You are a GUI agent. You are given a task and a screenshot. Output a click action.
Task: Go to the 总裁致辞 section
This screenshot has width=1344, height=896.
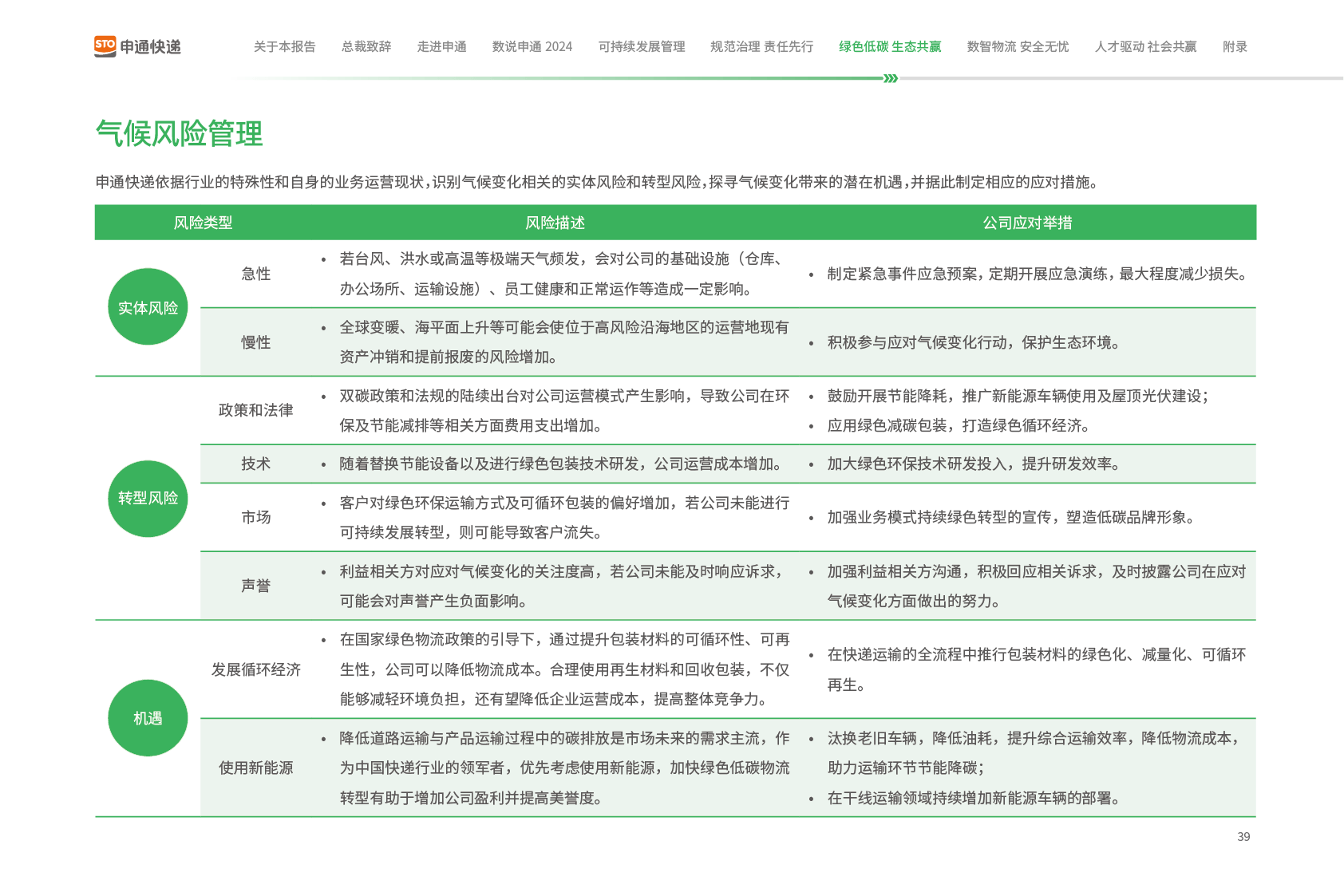coord(366,46)
